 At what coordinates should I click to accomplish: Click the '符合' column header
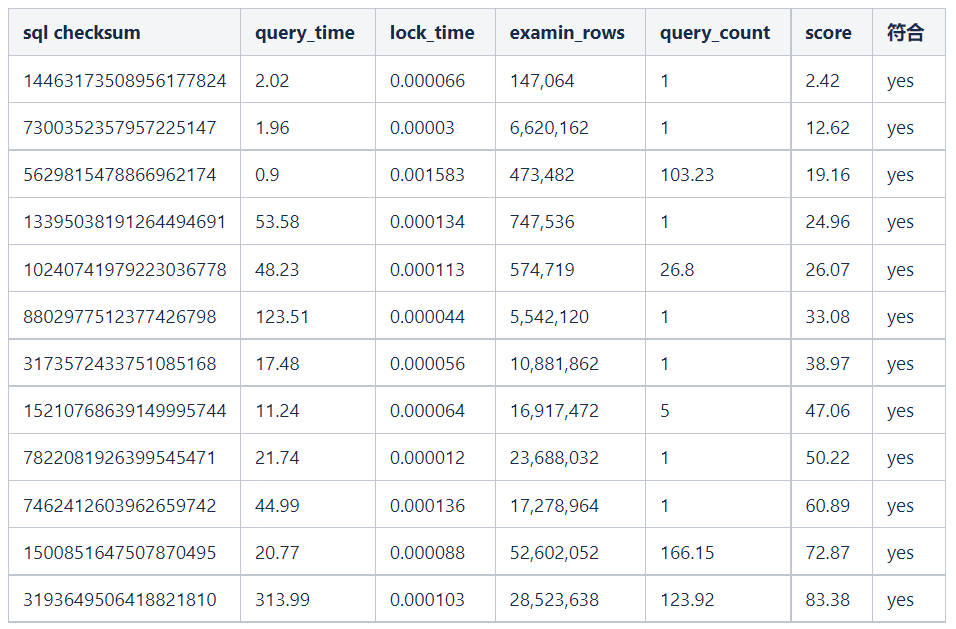point(905,32)
